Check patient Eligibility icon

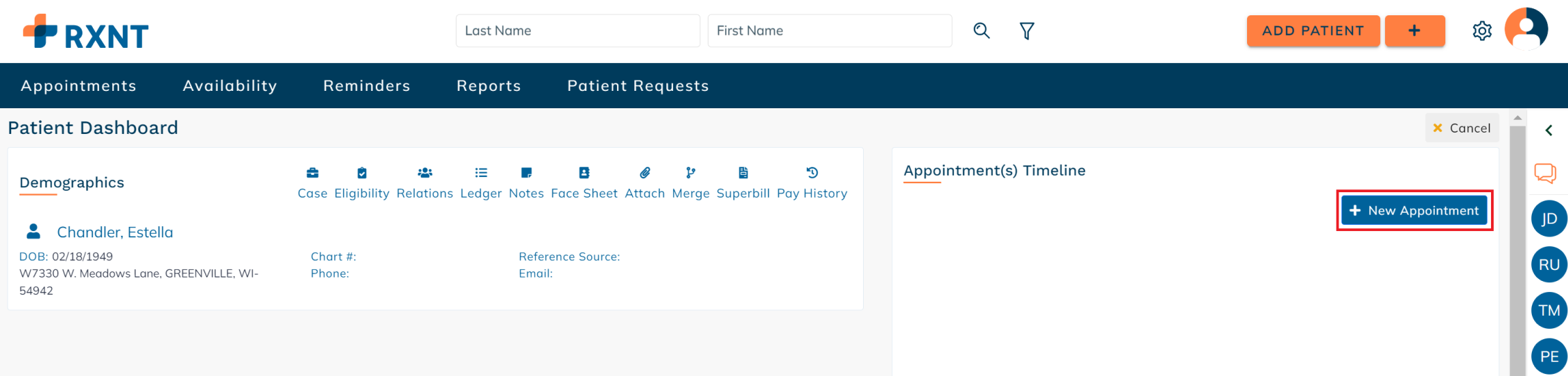point(362,173)
